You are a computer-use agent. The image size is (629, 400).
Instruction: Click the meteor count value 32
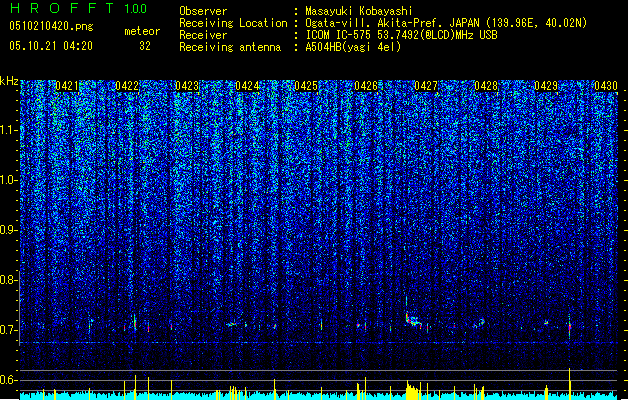click(145, 46)
